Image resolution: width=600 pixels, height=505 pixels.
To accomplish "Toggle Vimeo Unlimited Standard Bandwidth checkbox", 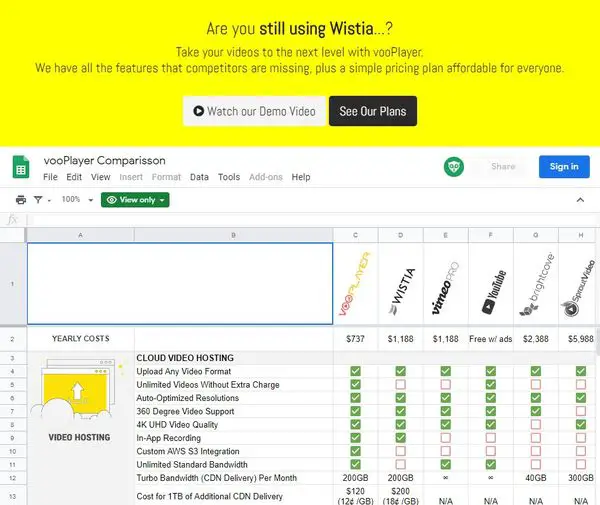I will pos(445,464).
